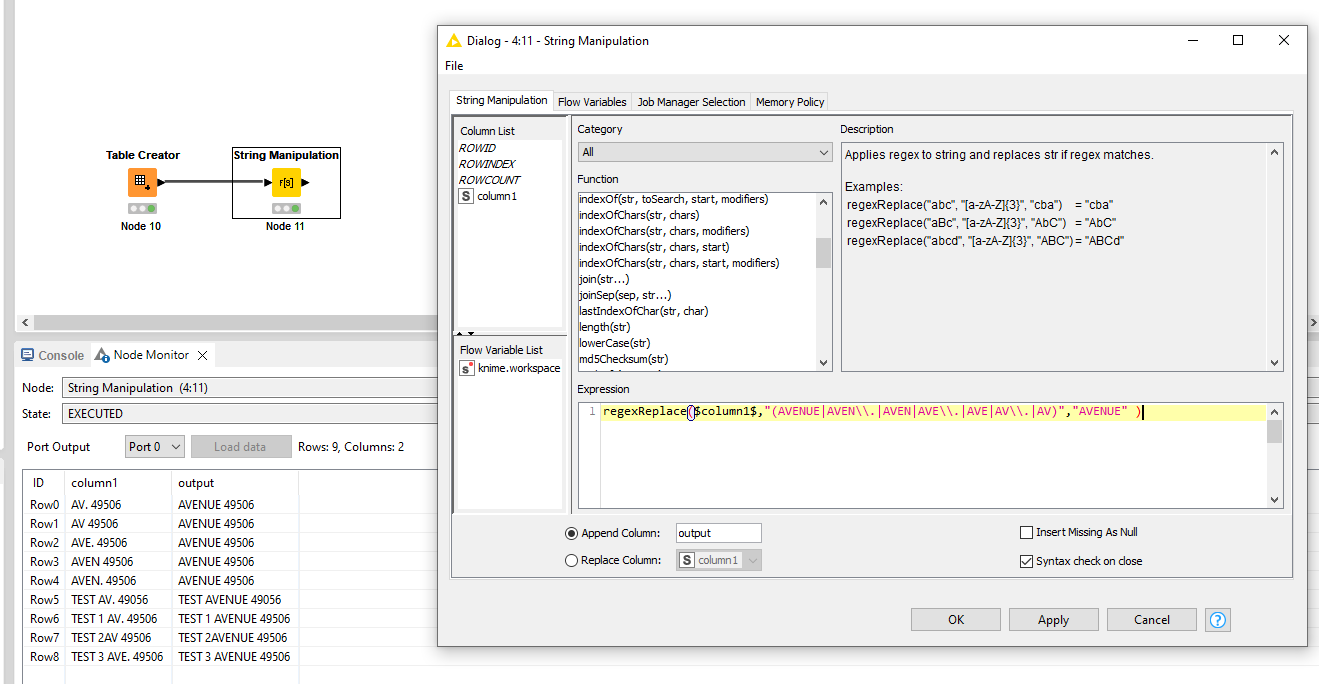Click the Function list scrollbar thumb

(824, 253)
